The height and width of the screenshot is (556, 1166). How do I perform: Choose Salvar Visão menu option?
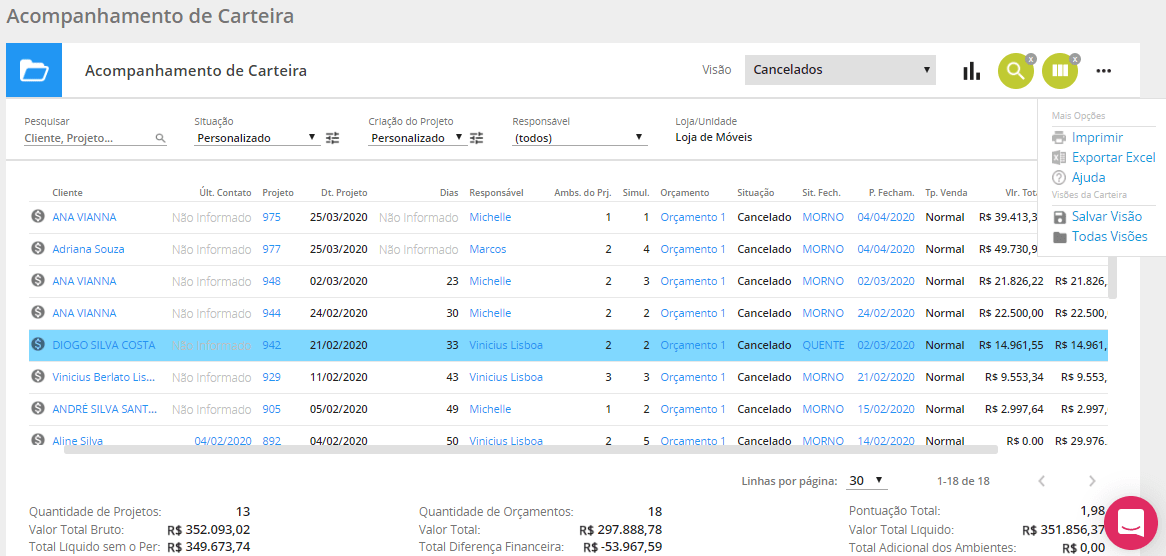click(1106, 217)
